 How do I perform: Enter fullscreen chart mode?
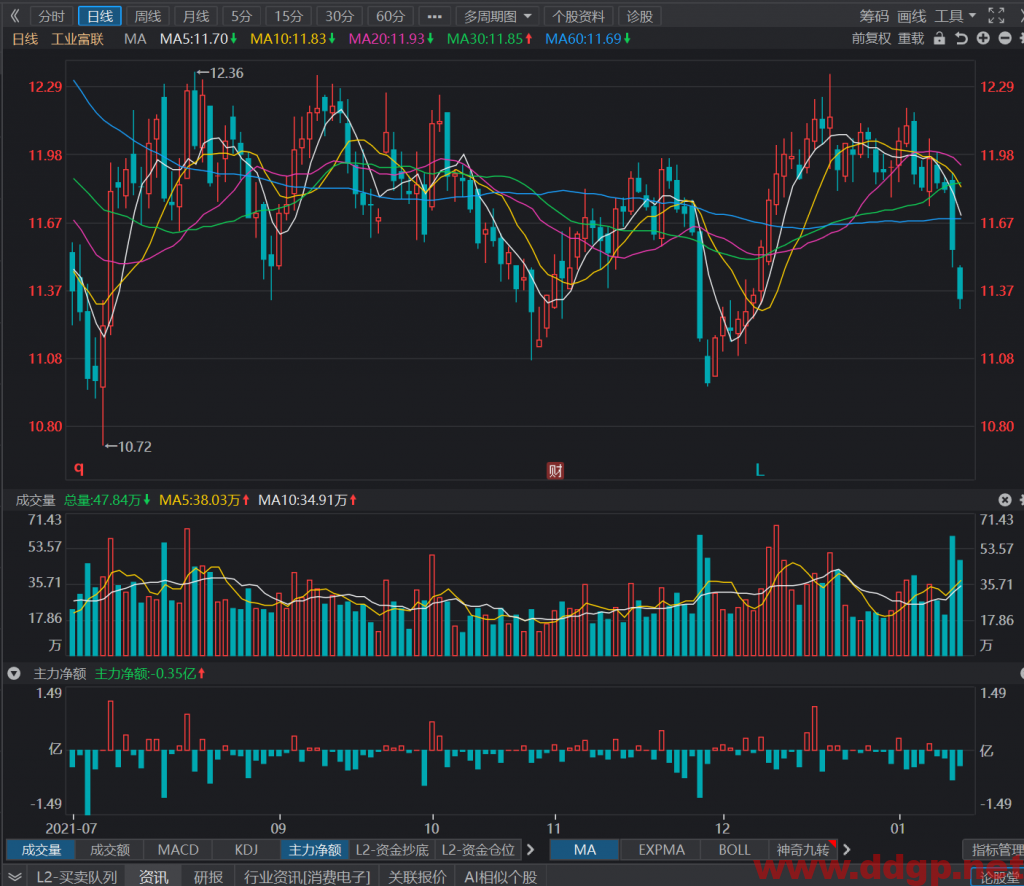[996, 16]
